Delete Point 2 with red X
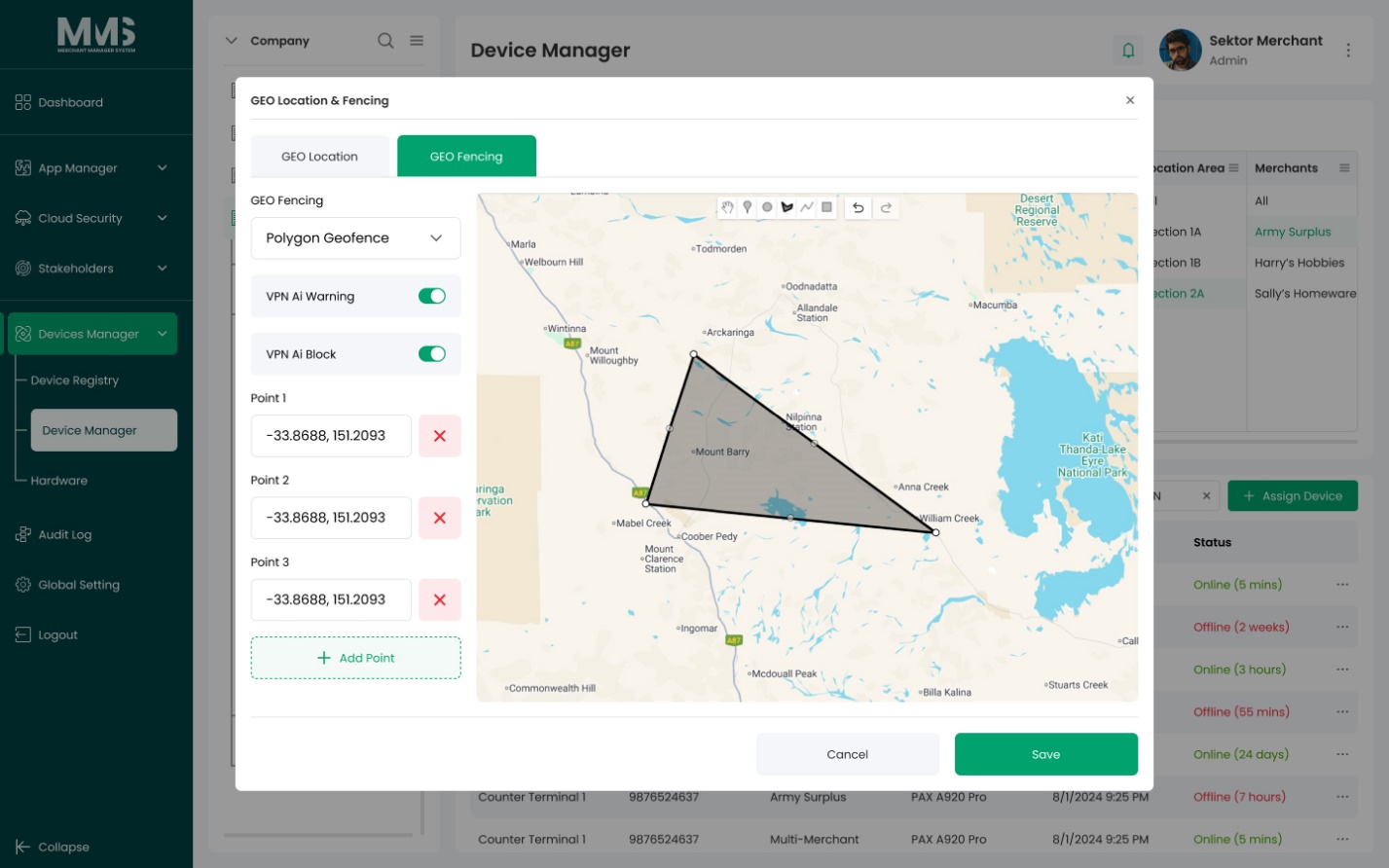This screenshot has height=868, width=1389. pos(440,518)
